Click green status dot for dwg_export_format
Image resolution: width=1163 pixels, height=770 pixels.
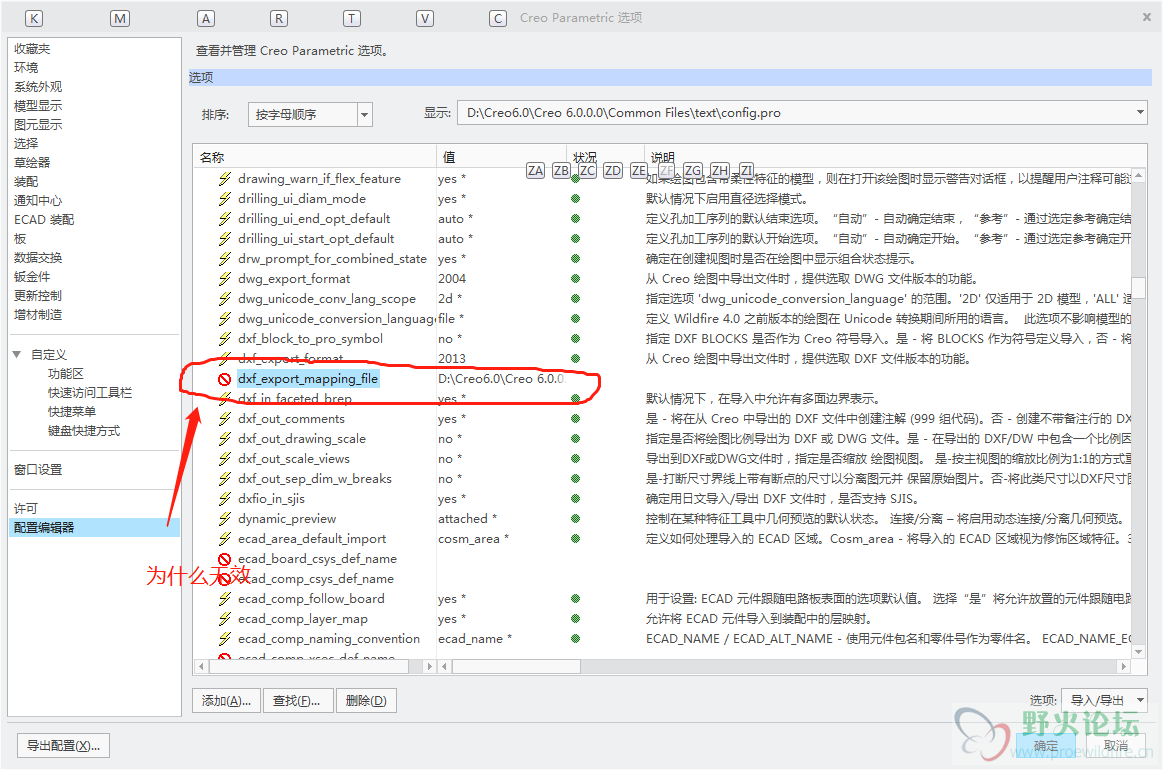point(576,279)
